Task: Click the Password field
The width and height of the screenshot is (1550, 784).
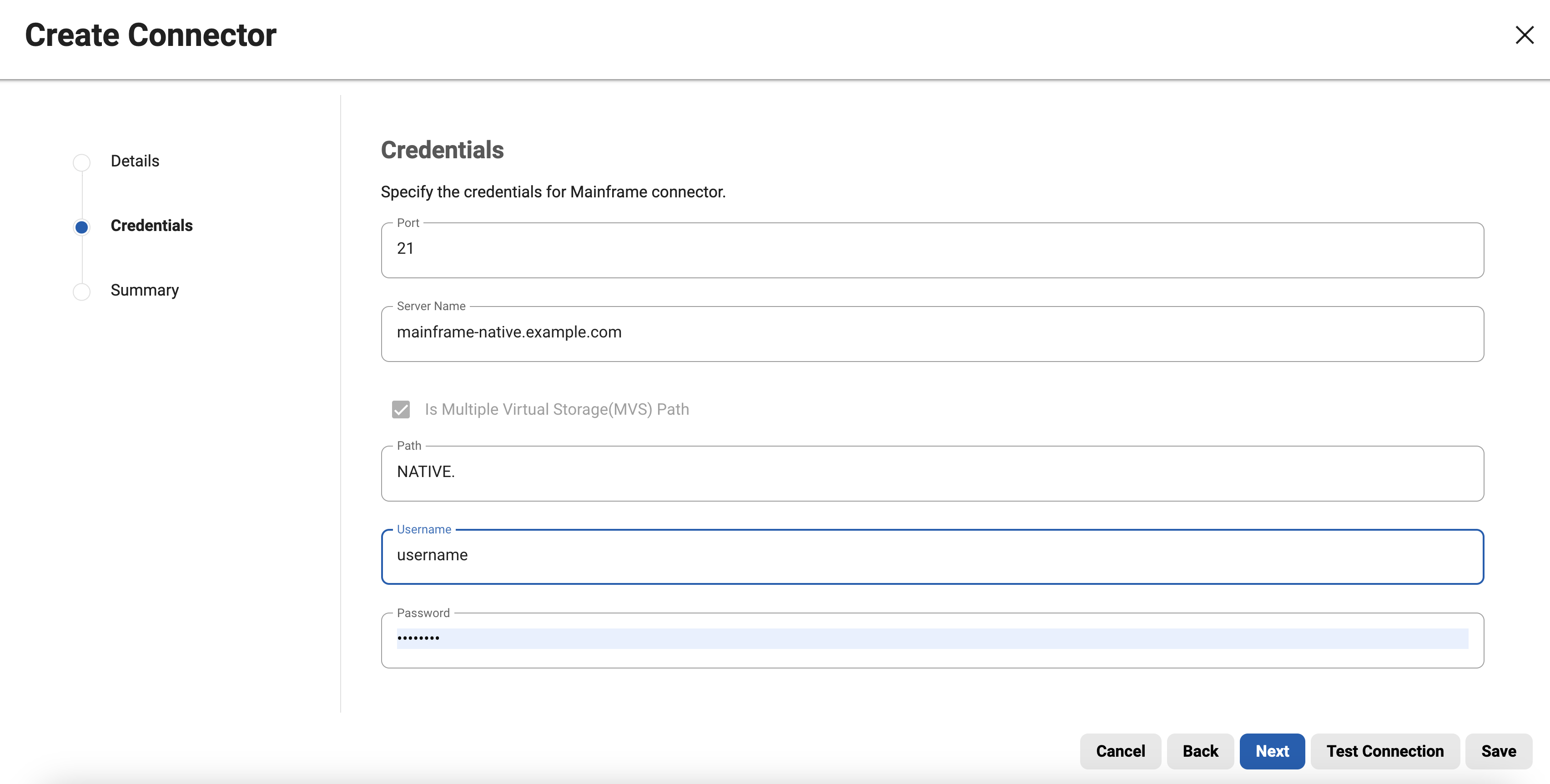Action: 932,640
